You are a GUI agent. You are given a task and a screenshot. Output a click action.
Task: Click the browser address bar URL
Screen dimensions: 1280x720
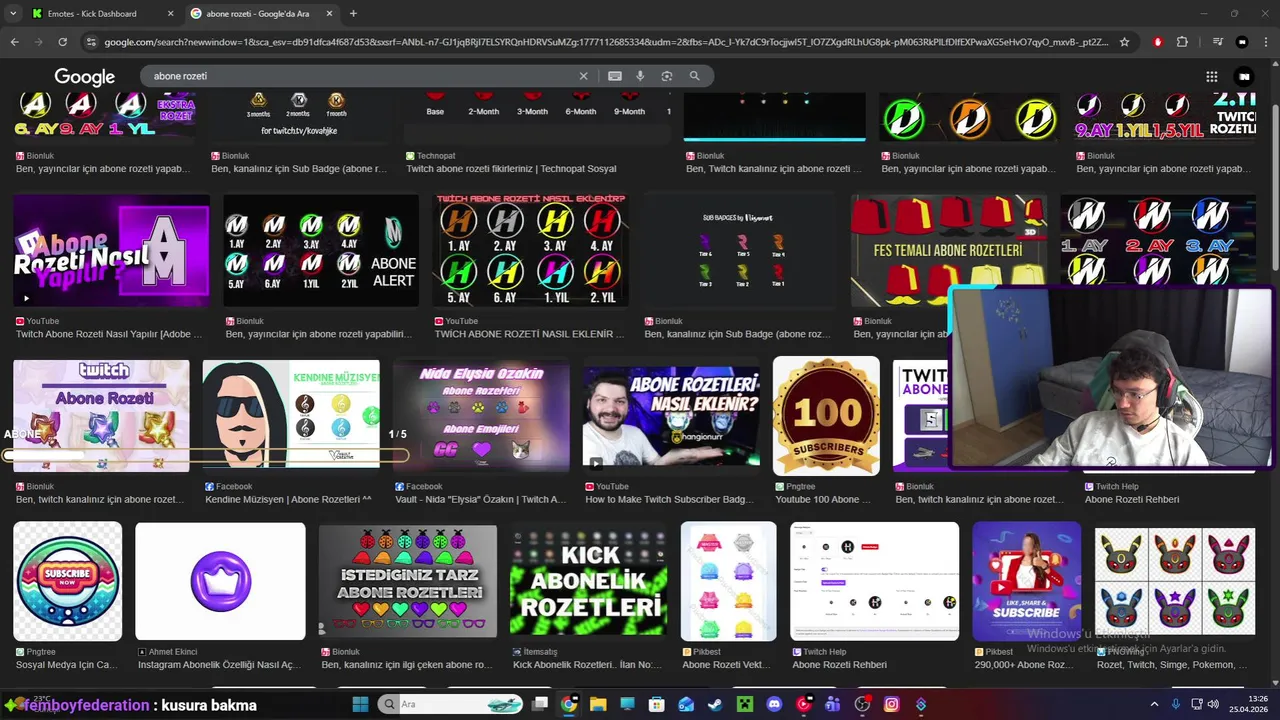605,42
